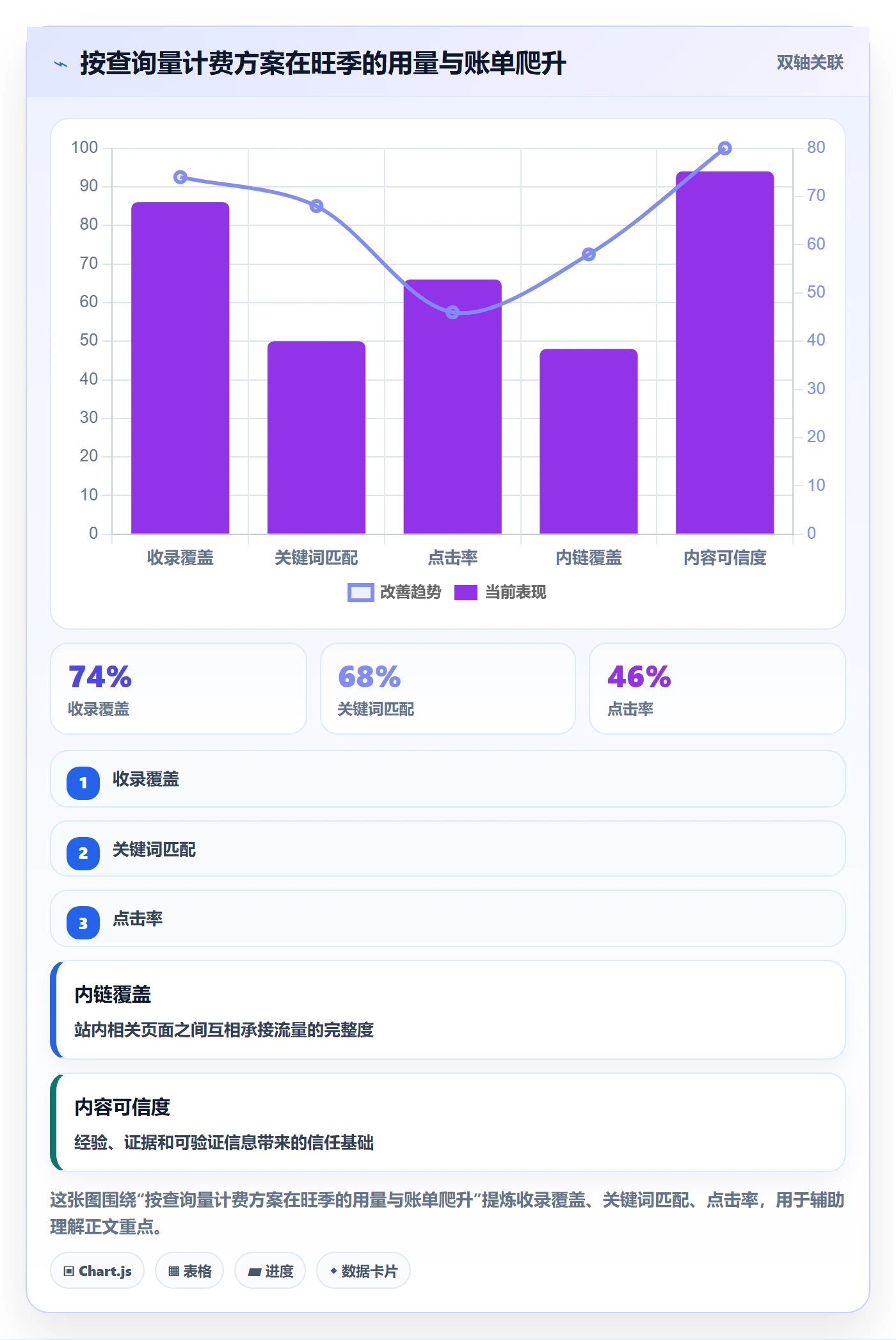
Task: Click the 内链覆盖 bar in chart
Action: tap(589, 441)
